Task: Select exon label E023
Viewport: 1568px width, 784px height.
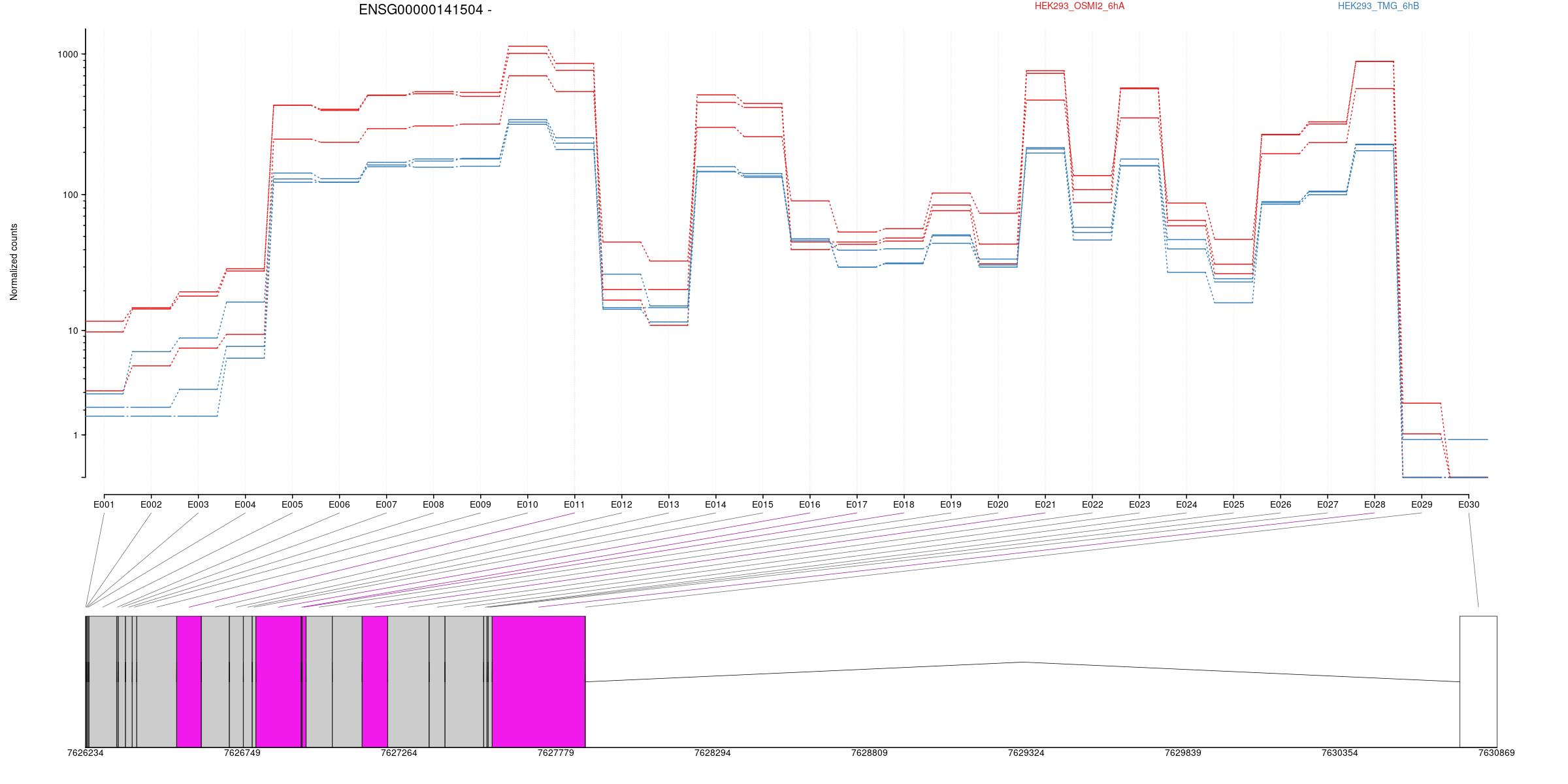Action: (x=1139, y=504)
